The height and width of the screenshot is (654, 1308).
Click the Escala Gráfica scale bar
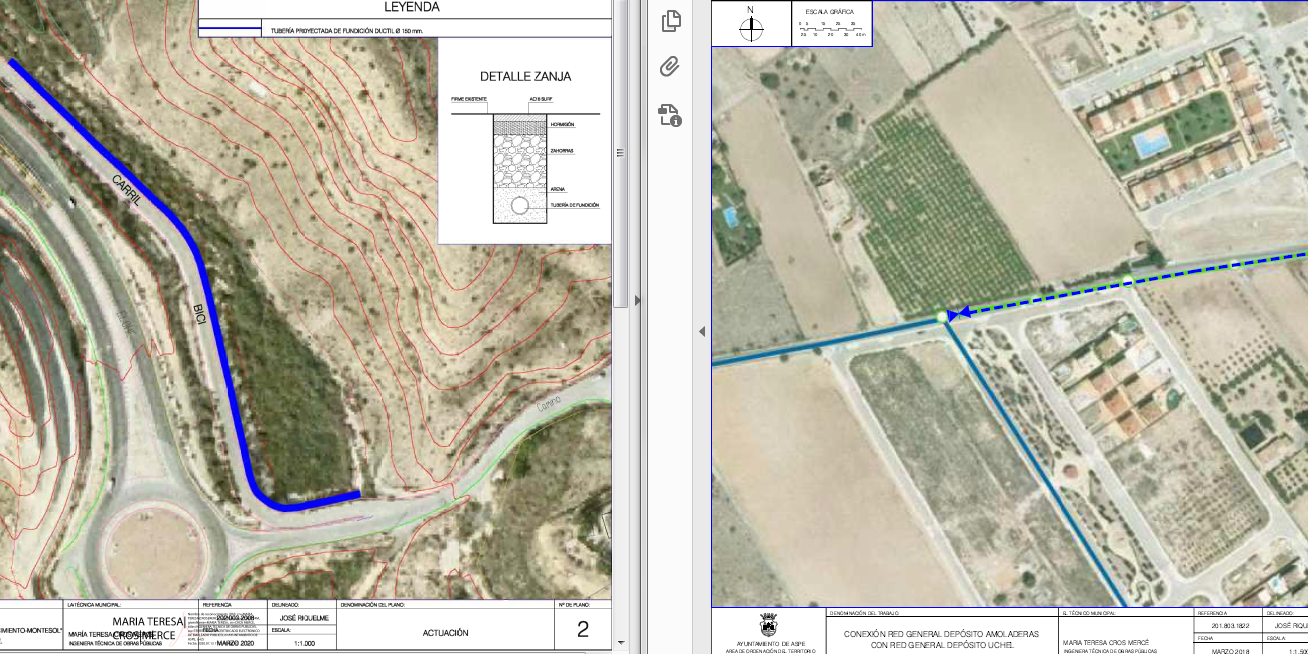point(832,28)
